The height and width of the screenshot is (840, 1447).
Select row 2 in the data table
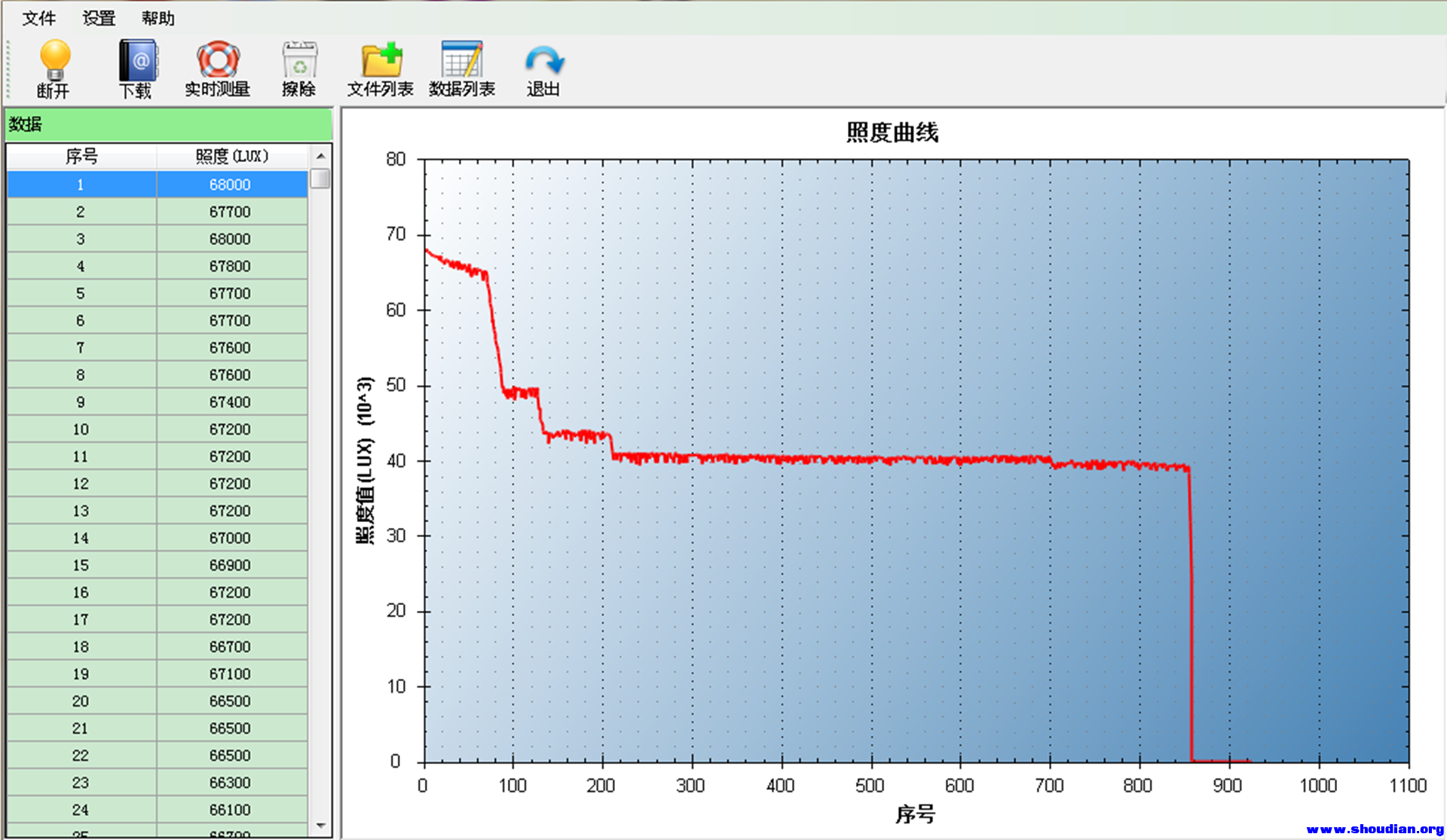pyautogui.click(x=158, y=212)
